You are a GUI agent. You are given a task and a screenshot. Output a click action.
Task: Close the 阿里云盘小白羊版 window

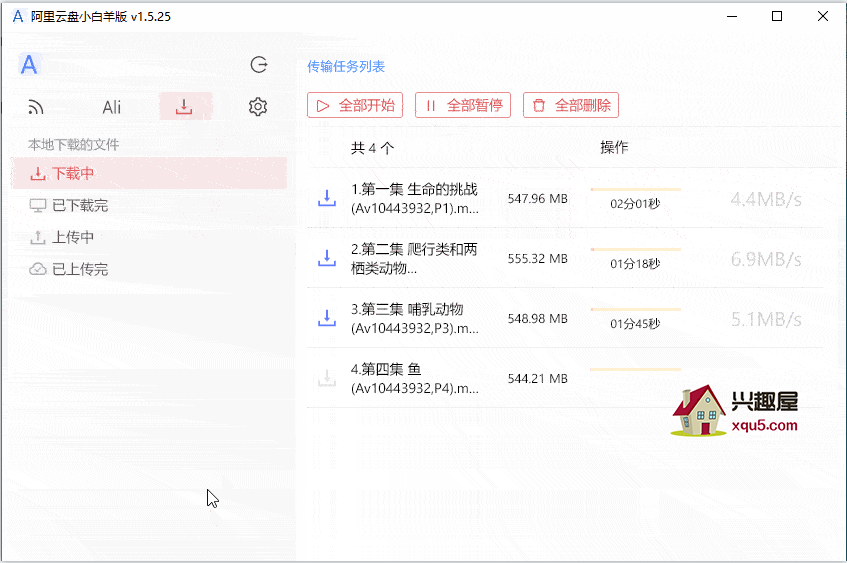click(823, 17)
